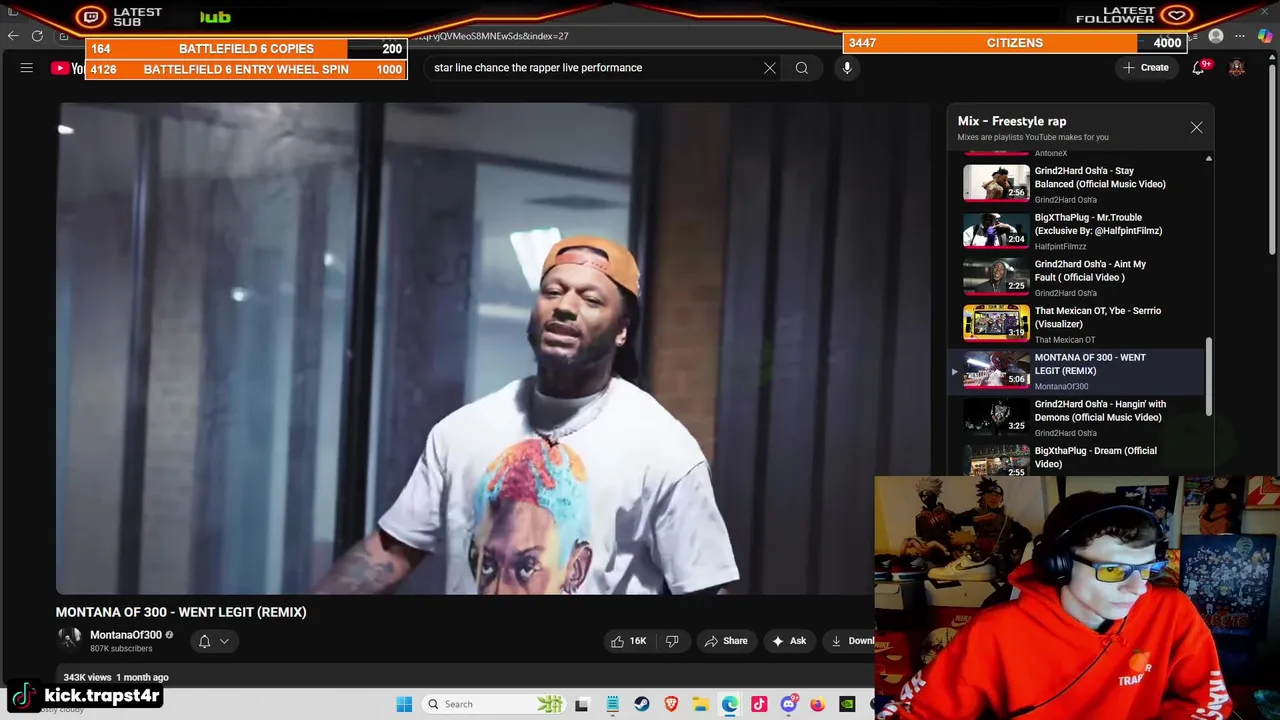Image resolution: width=1280 pixels, height=720 pixels.
Task: Dislike the video with thumbs down
Action: tap(672, 641)
